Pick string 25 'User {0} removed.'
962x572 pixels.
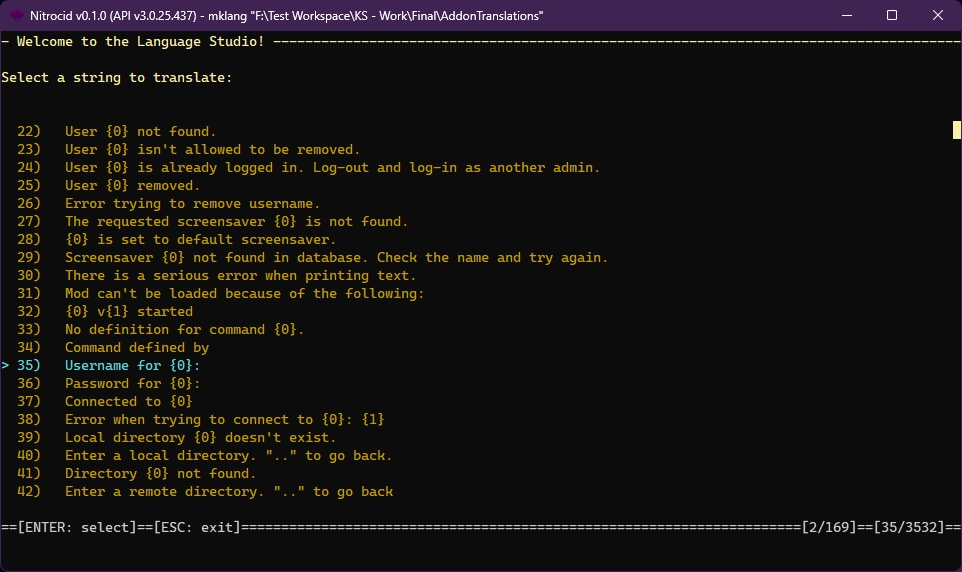(x=132, y=186)
